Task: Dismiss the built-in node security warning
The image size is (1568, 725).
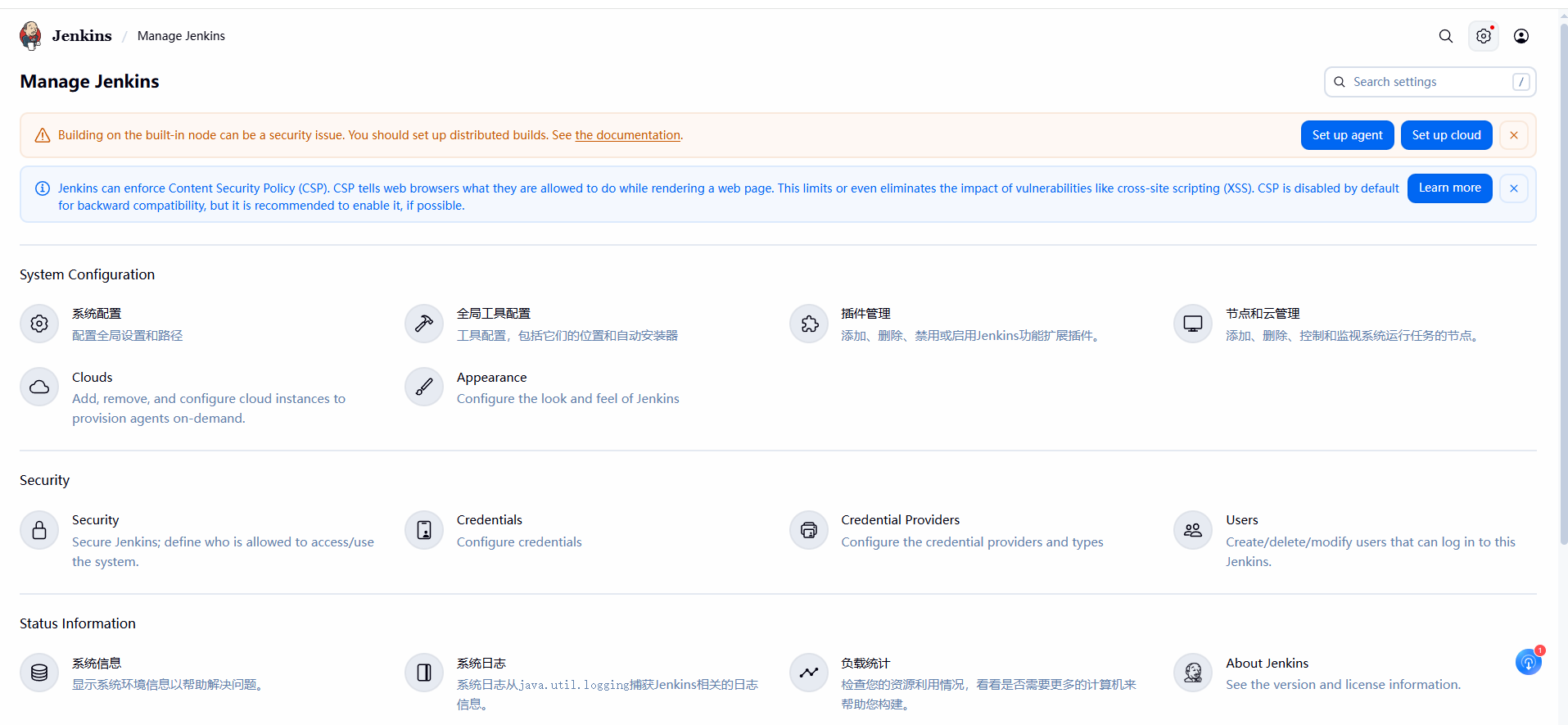Action: click(x=1514, y=135)
